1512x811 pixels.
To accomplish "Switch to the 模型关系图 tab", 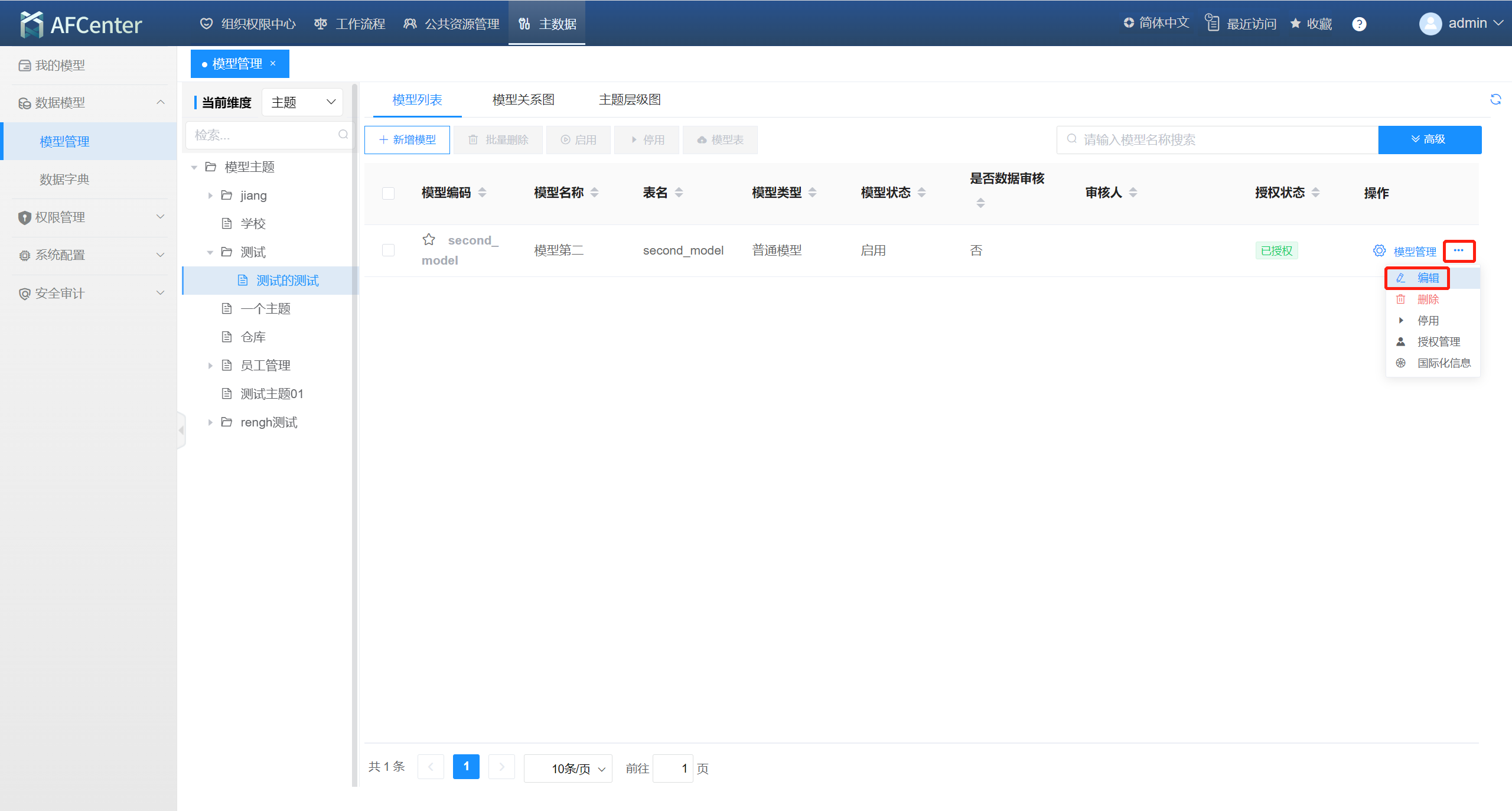I will point(523,100).
